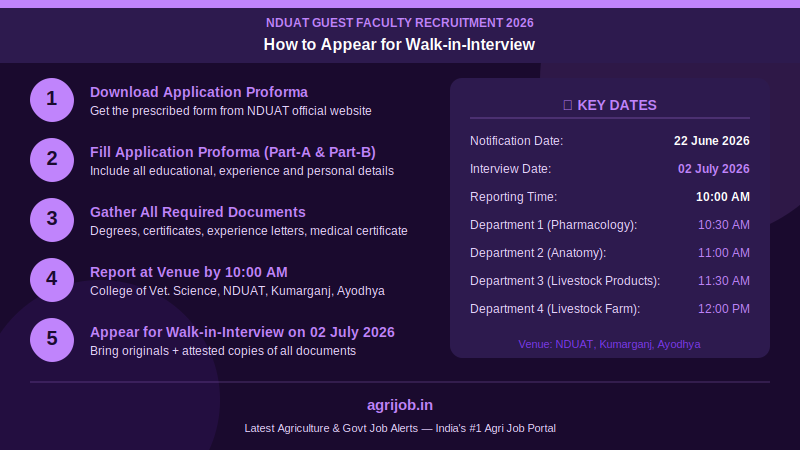Click the '11:00 AM' time value
The width and height of the screenshot is (800, 450).
tap(724, 253)
